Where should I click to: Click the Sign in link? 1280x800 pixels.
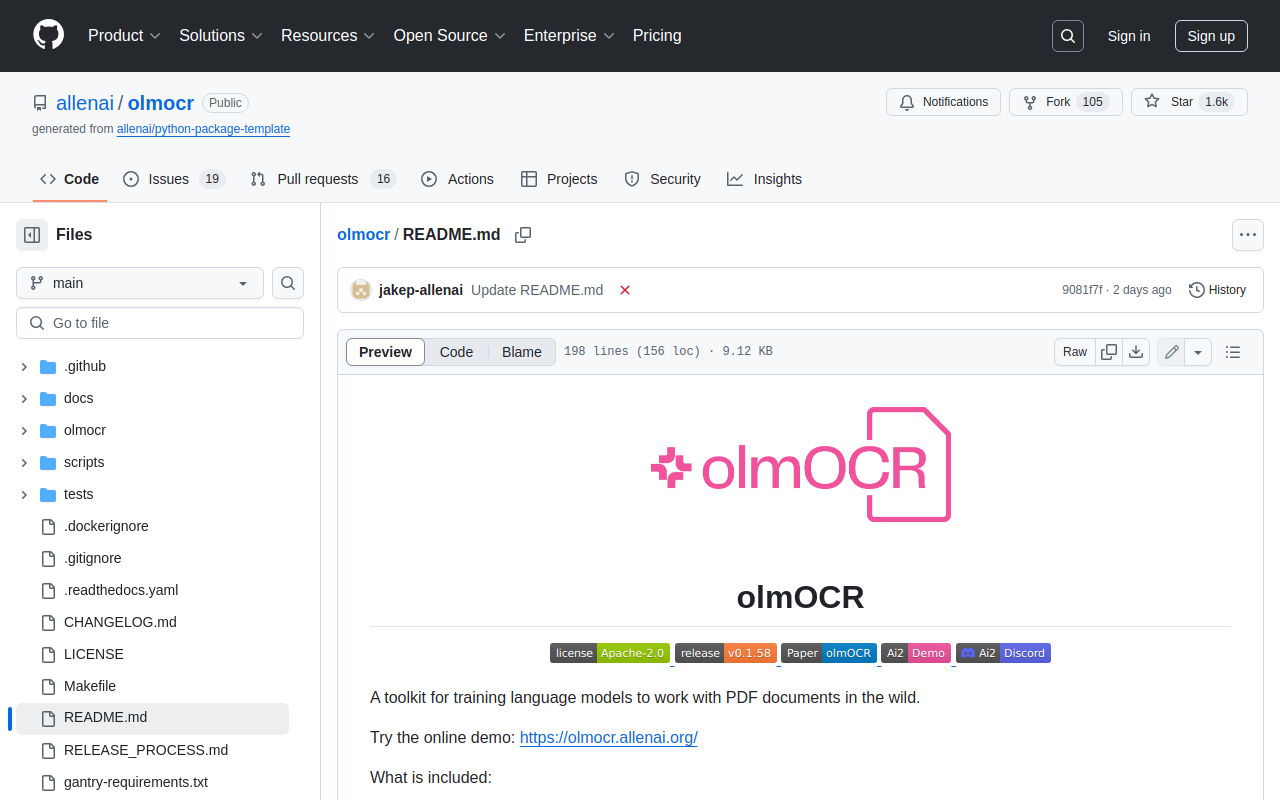click(x=1129, y=36)
